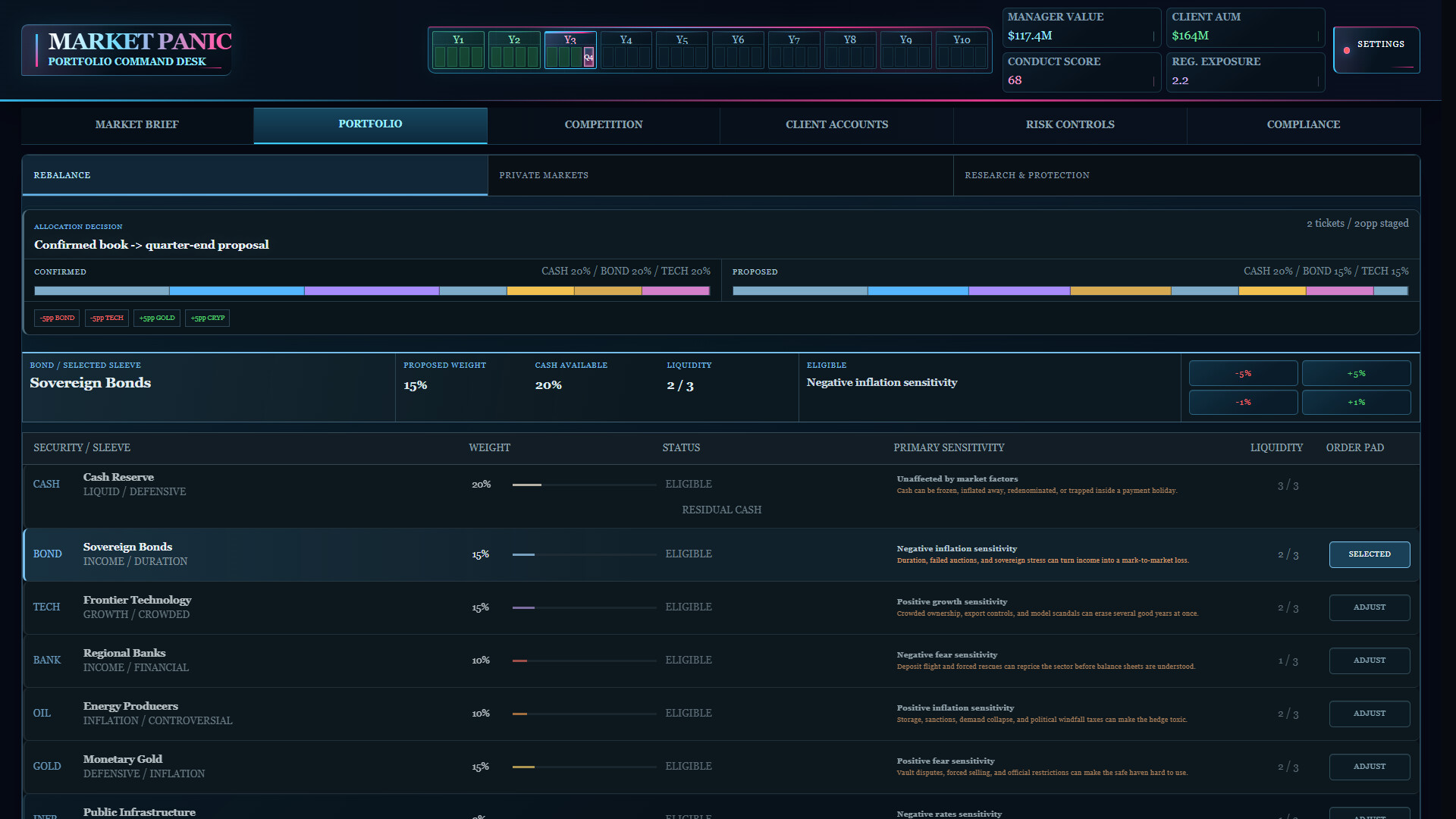Click the Selected button for Sovereign Bonds

pos(1370,554)
